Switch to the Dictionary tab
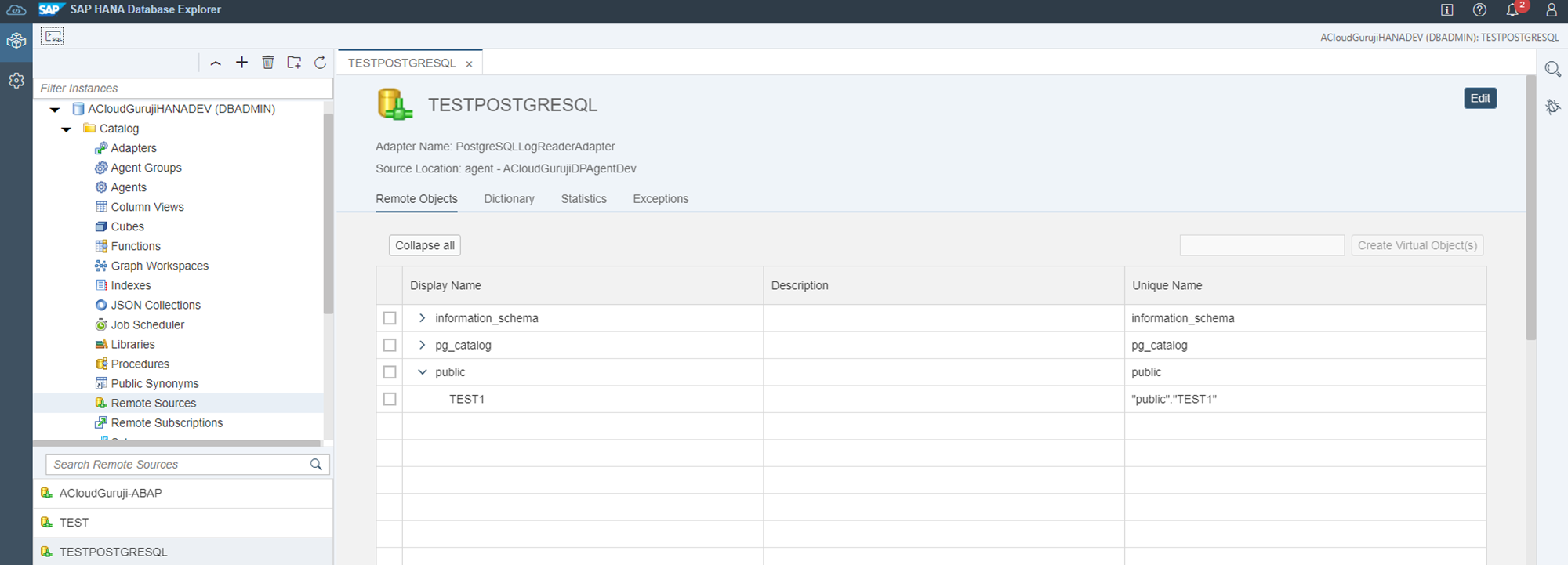Image resolution: width=1568 pixels, height=565 pixels. coord(509,199)
